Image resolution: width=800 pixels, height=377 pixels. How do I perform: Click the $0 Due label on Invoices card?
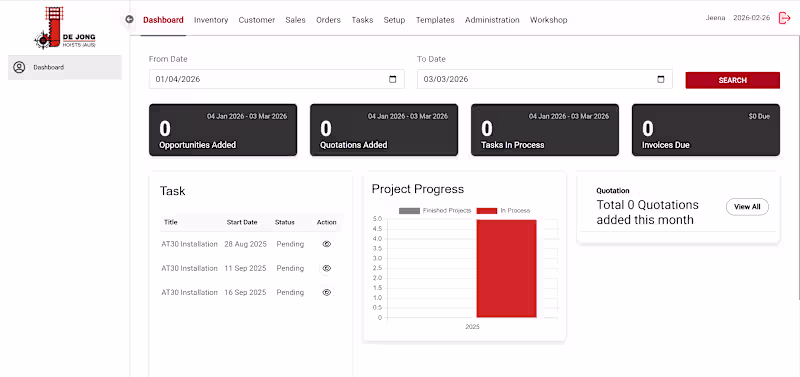[759, 116]
